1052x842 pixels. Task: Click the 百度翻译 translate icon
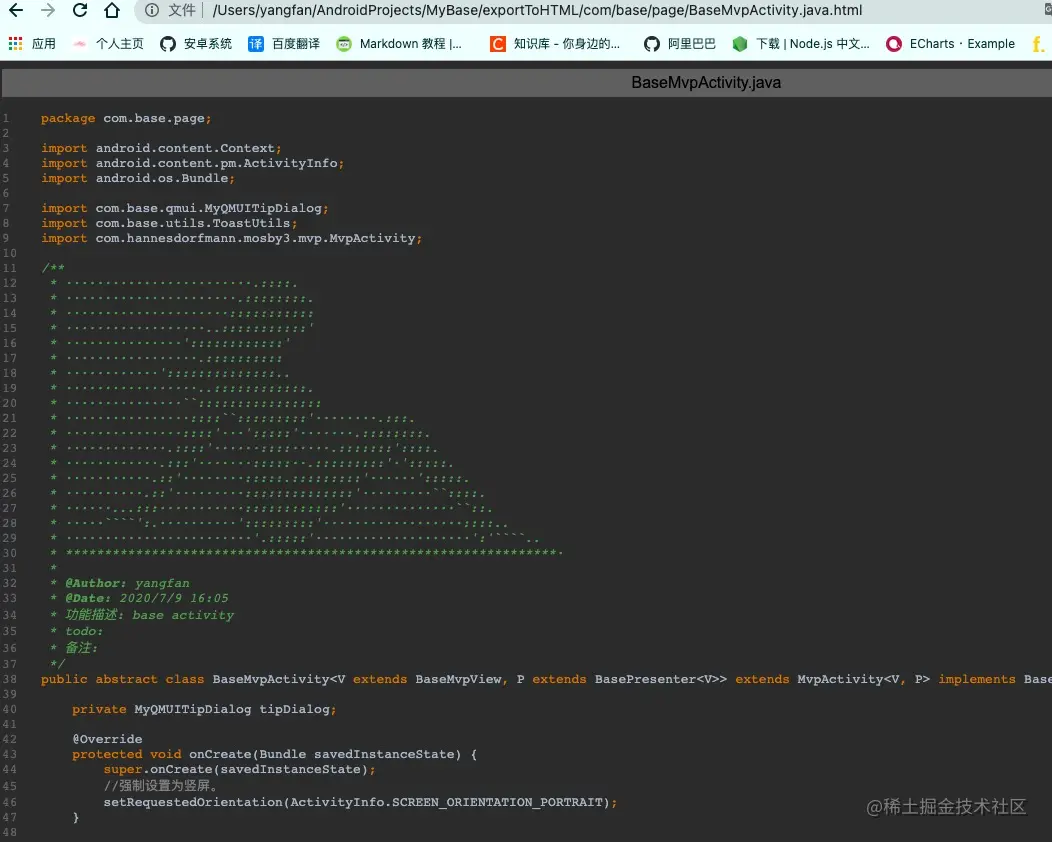(256, 44)
